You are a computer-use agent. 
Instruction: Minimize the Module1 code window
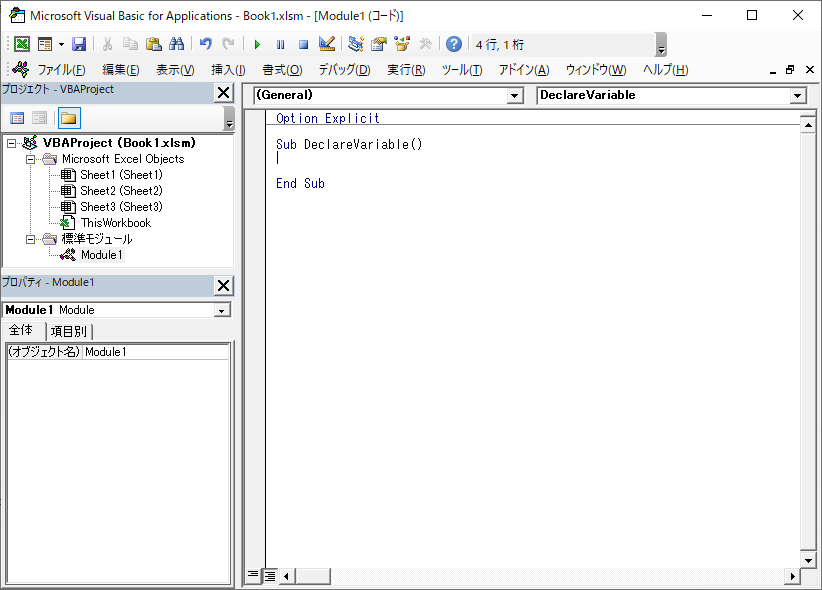click(x=773, y=70)
